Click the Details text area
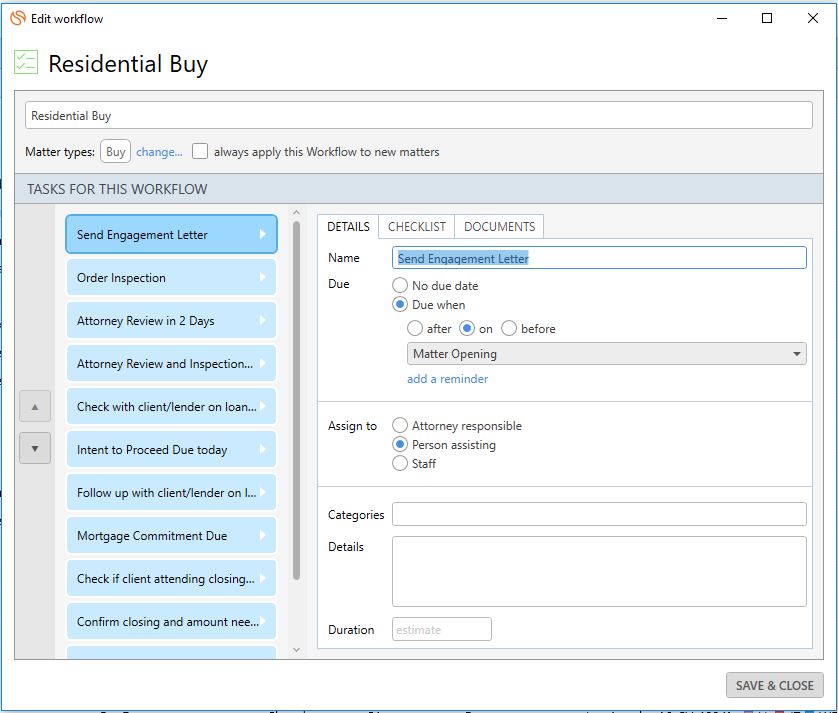 point(599,571)
